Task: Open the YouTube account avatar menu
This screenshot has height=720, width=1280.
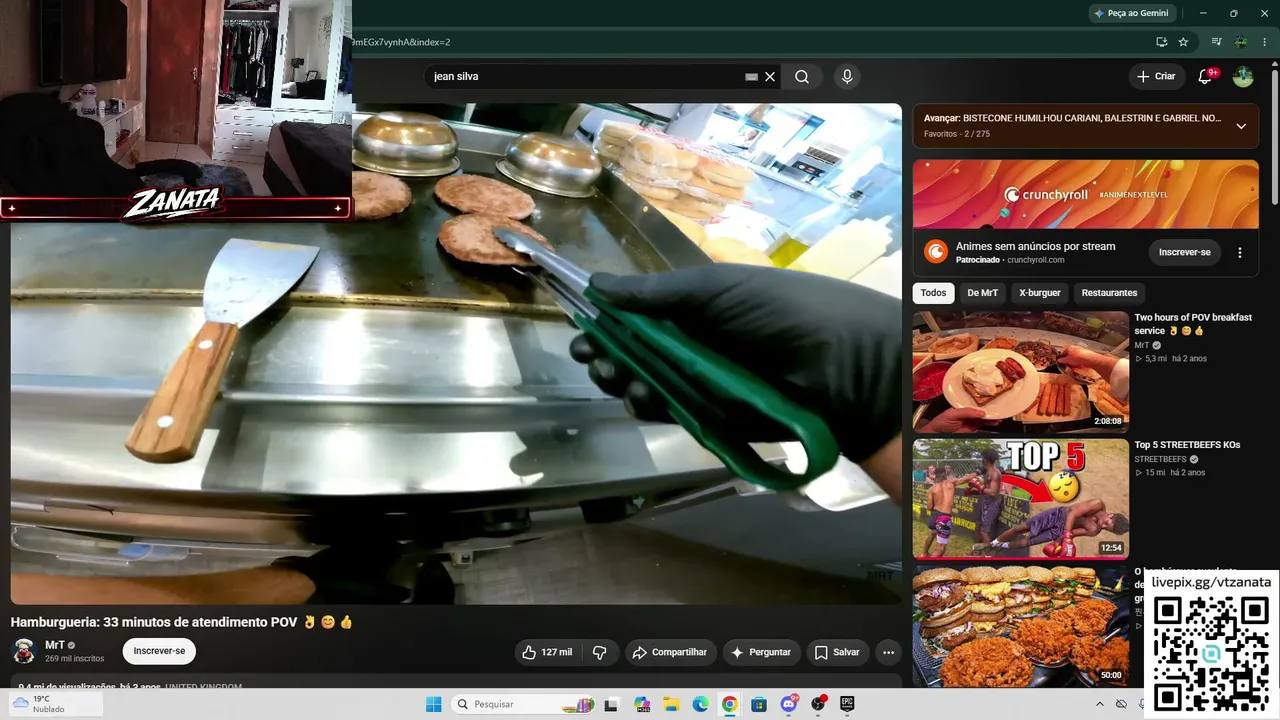Action: pyautogui.click(x=1243, y=77)
